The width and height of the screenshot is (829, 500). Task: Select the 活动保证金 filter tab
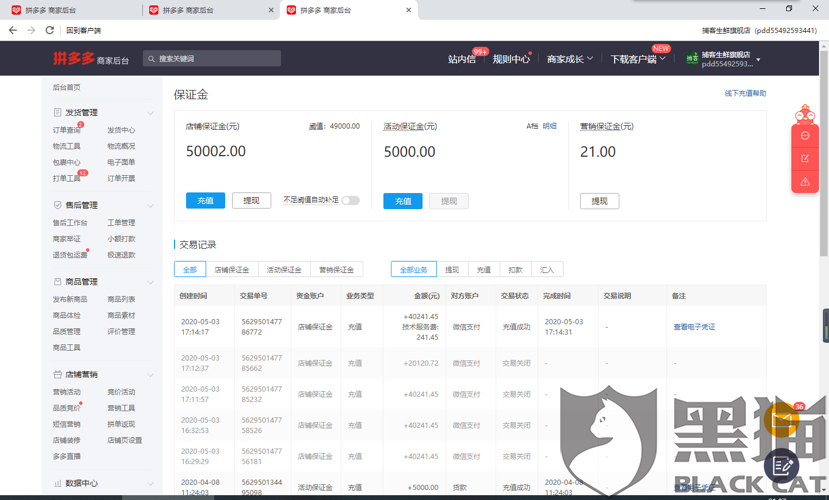[284, 270]
